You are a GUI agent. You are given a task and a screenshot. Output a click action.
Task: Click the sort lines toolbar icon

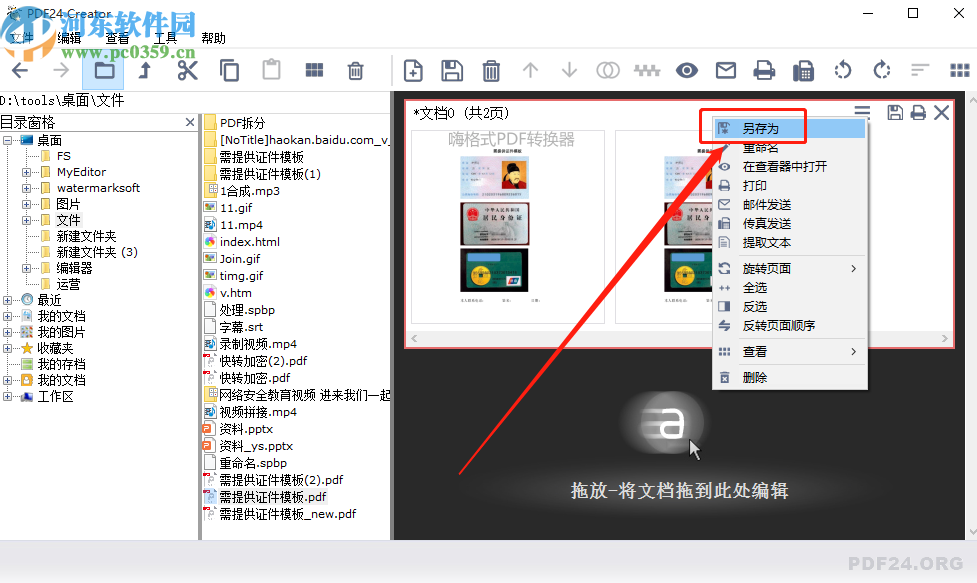point(920,70)
